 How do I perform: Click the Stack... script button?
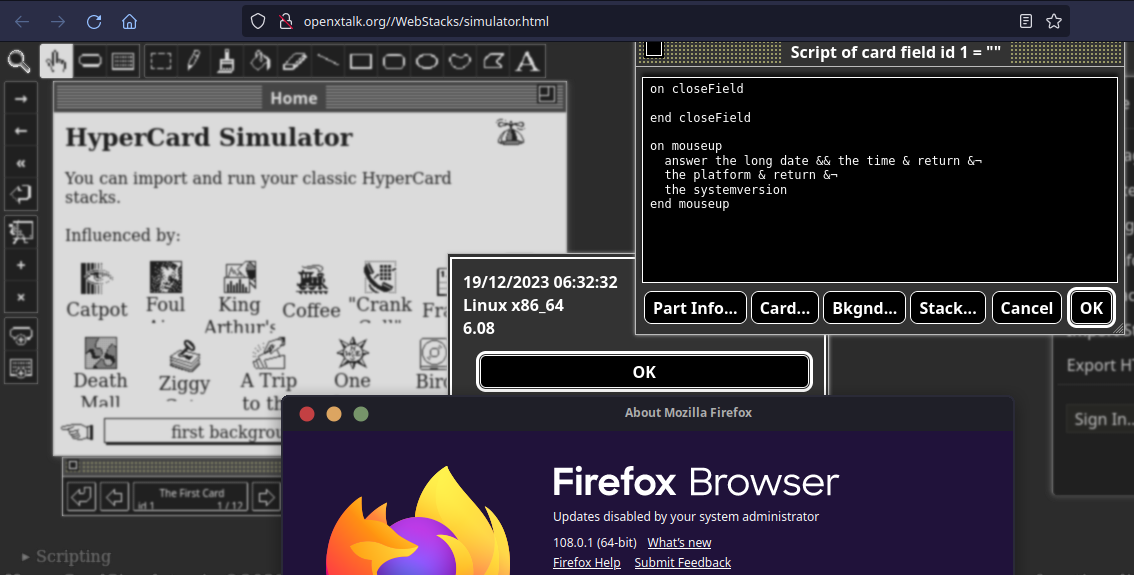point(948,308)
